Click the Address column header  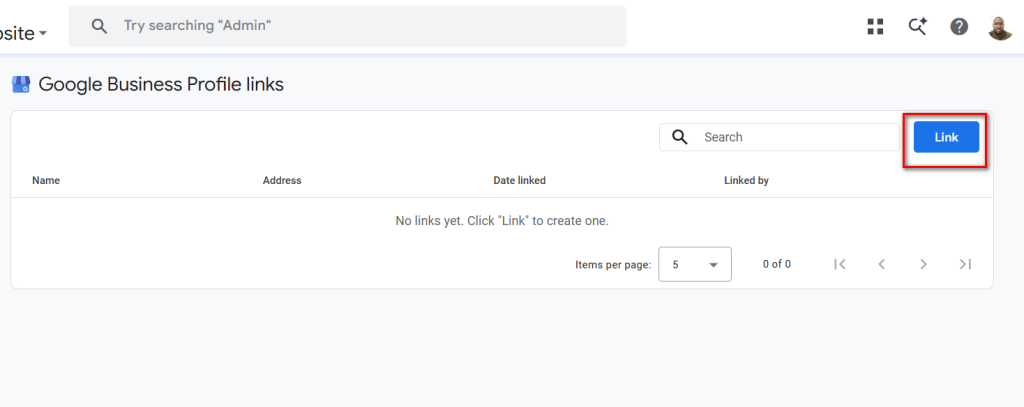click(x=282, y=180)
